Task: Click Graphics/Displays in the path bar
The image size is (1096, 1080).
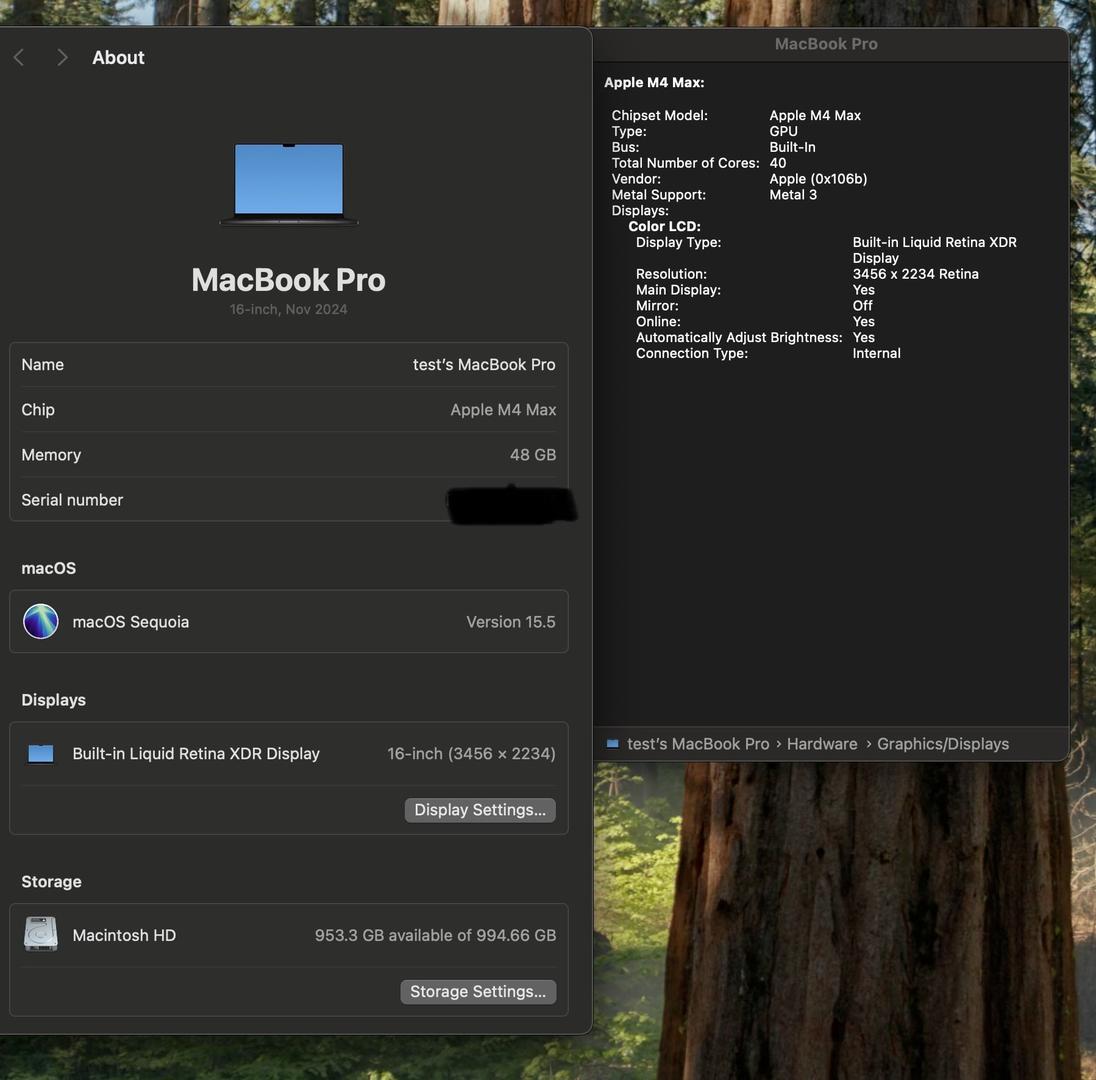Action: [x=943, y=744]
